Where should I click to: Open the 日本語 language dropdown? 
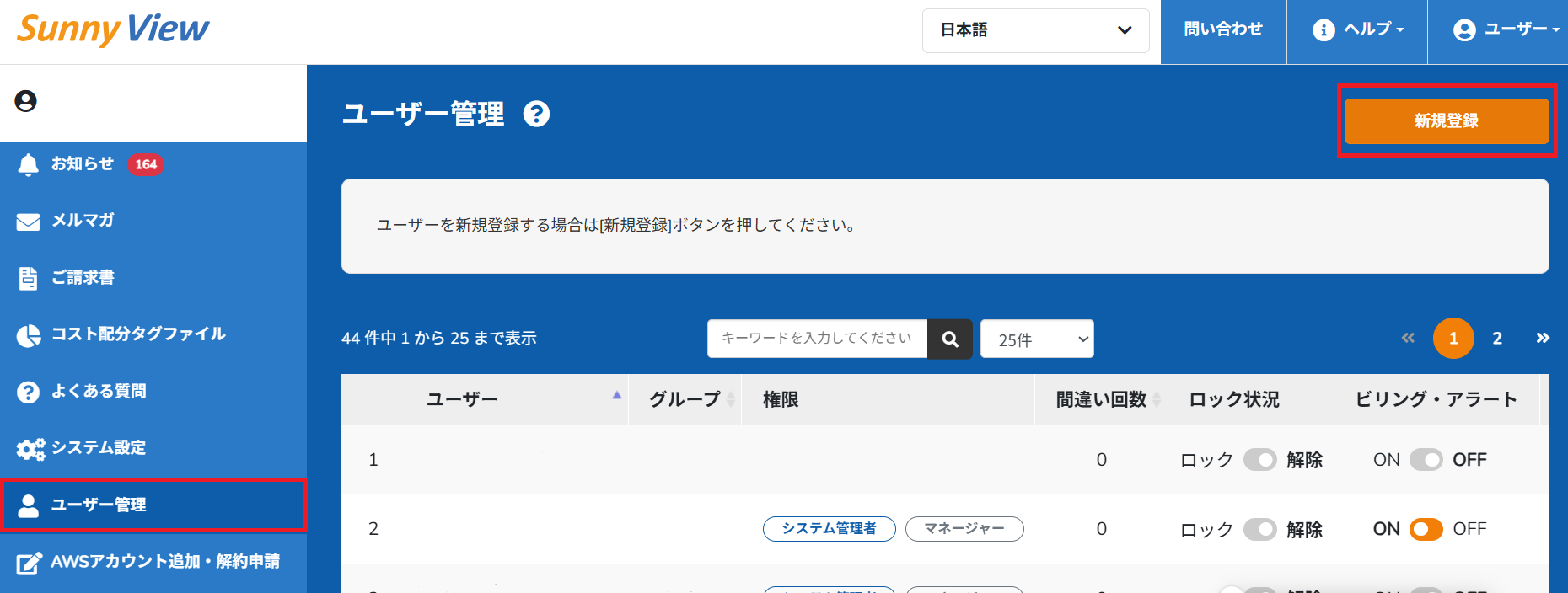[1035, 30]
